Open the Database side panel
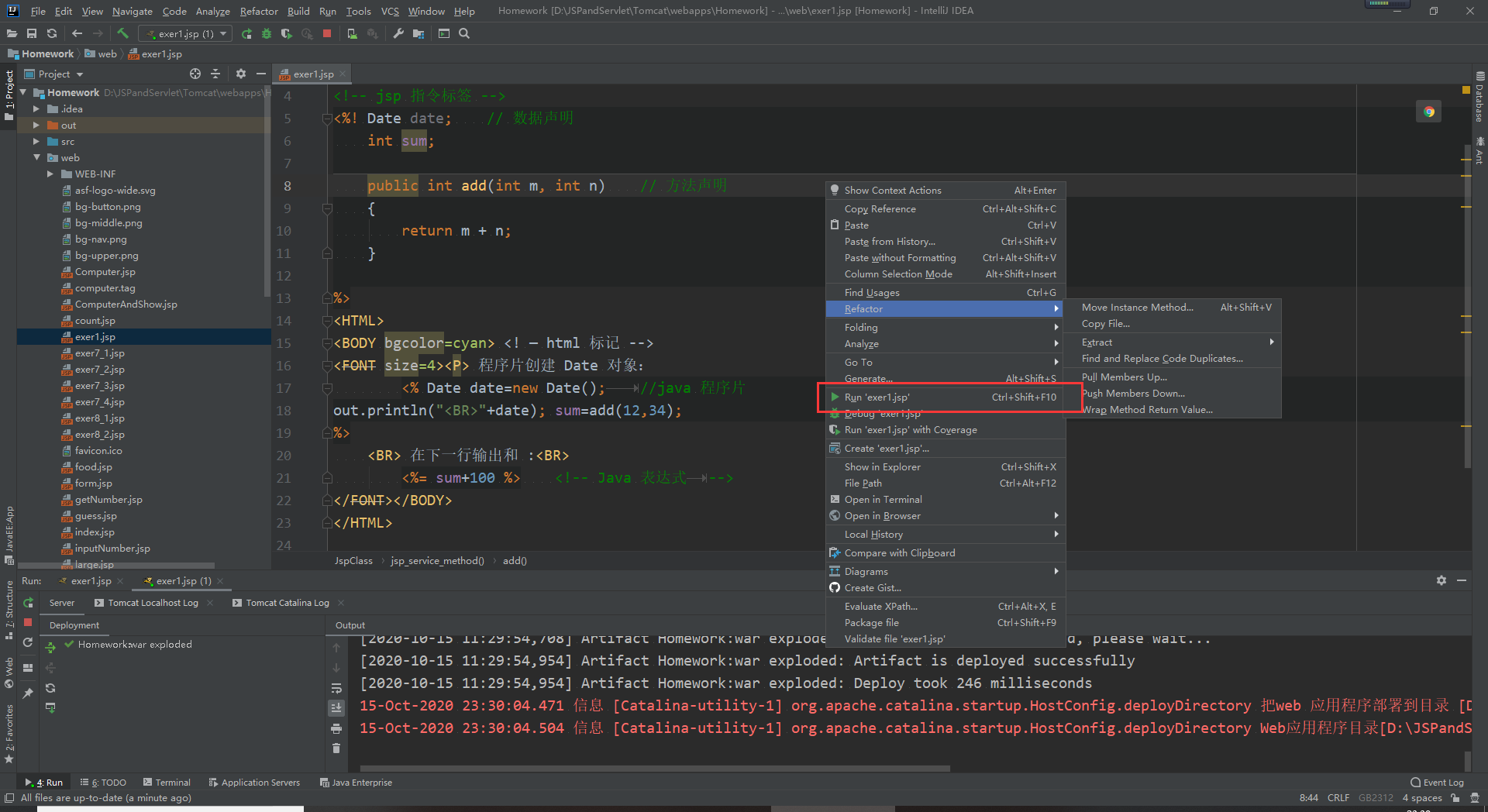Viewport: 1488px width, 812px height. [1480, 98]
